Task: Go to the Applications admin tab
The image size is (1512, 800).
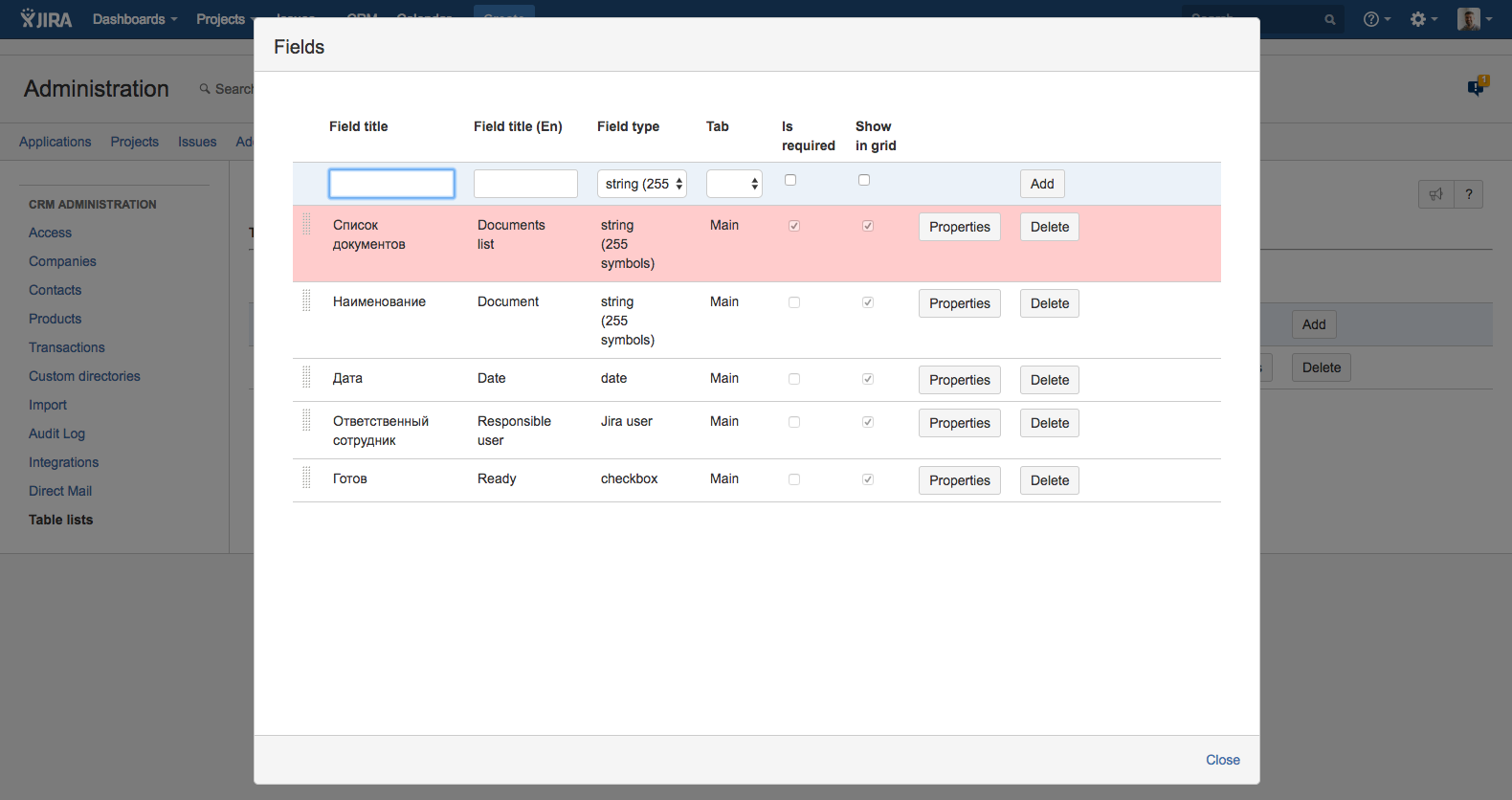Action: 56,142
